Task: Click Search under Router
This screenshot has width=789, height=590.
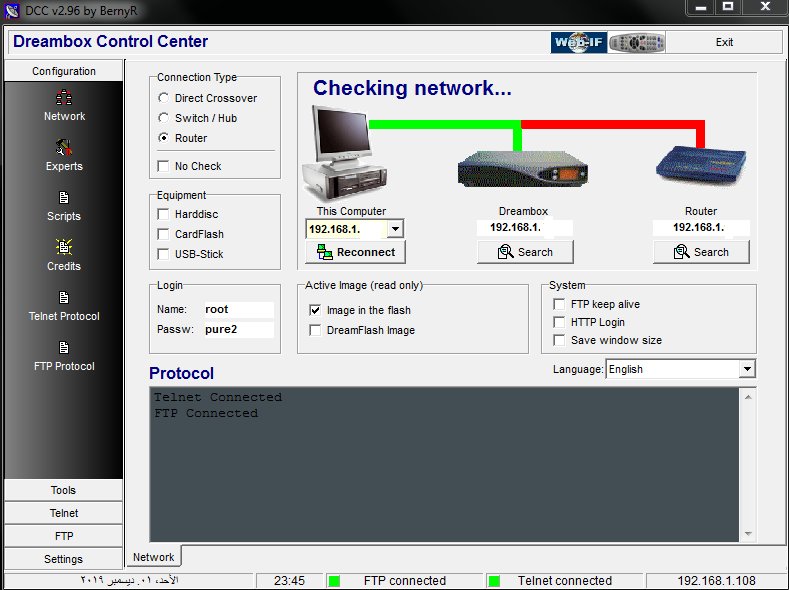Action: click(701, 252)
